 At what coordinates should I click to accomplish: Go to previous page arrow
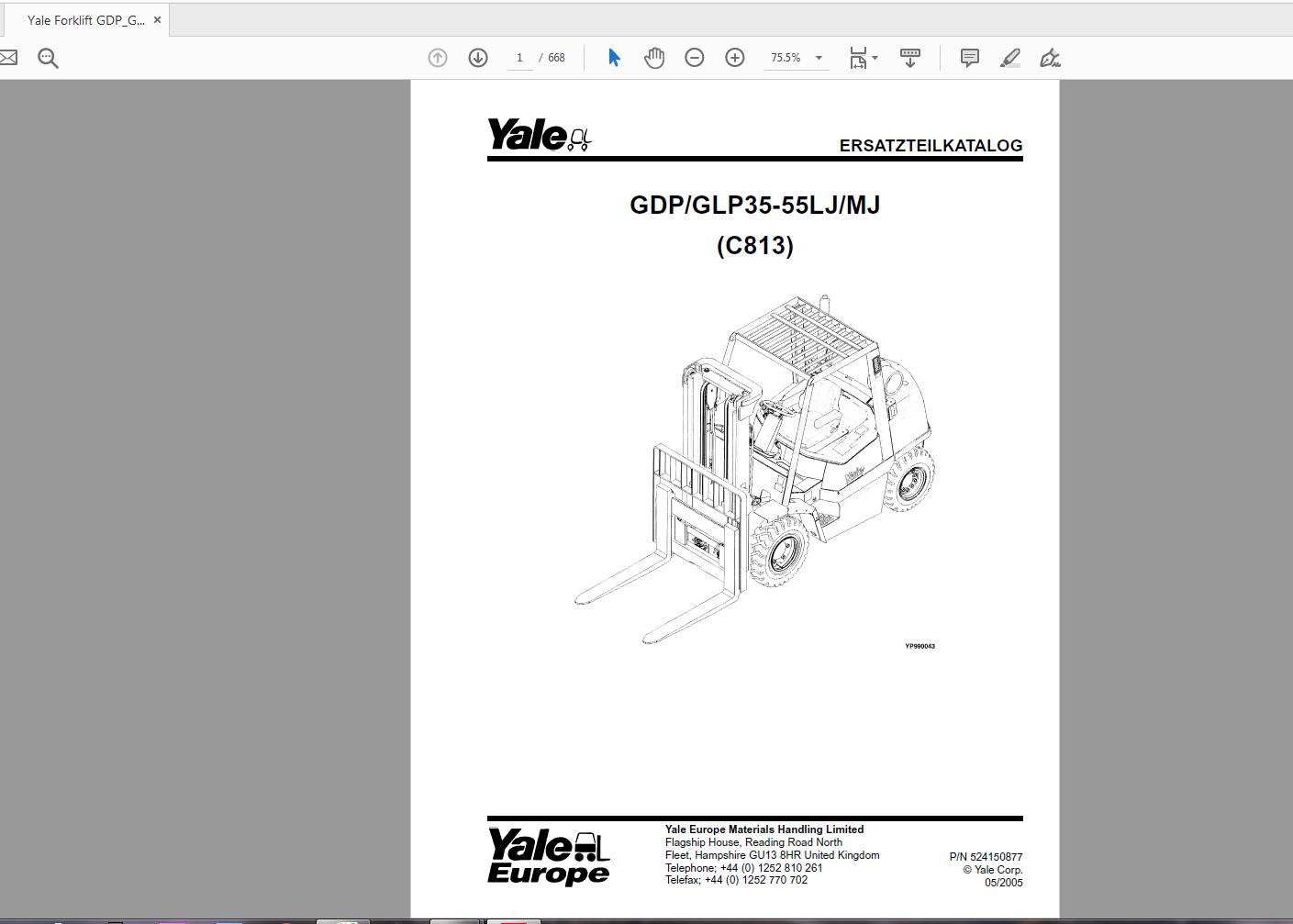[438, 58]
